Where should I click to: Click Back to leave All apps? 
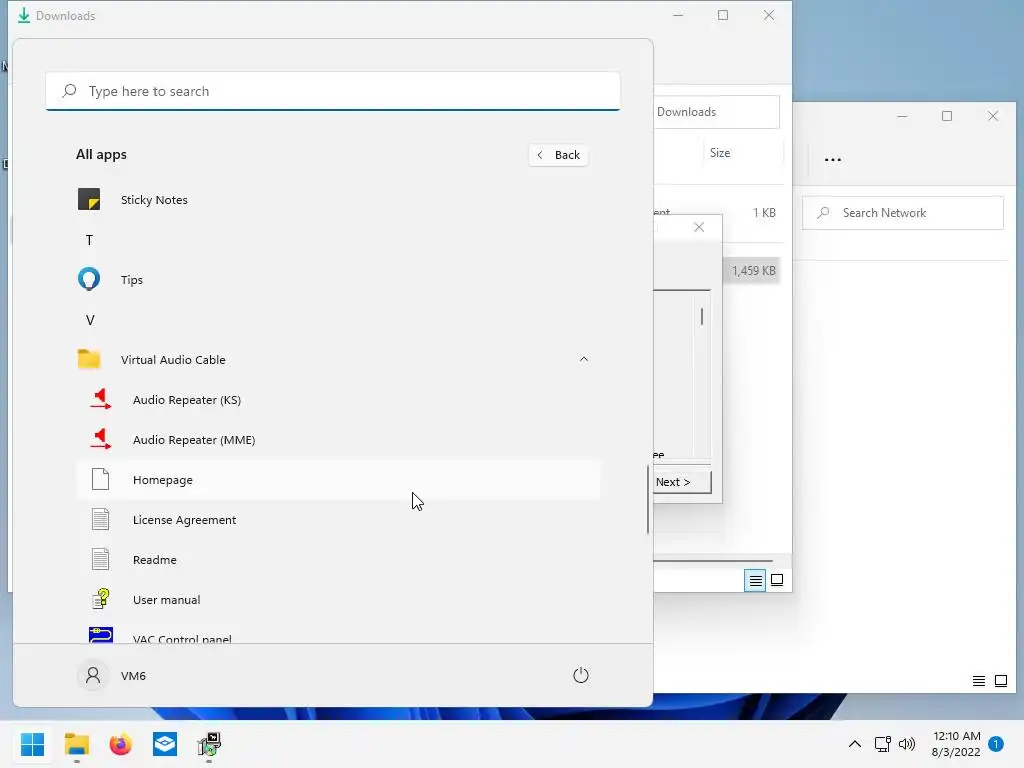[x=558, y=155]
